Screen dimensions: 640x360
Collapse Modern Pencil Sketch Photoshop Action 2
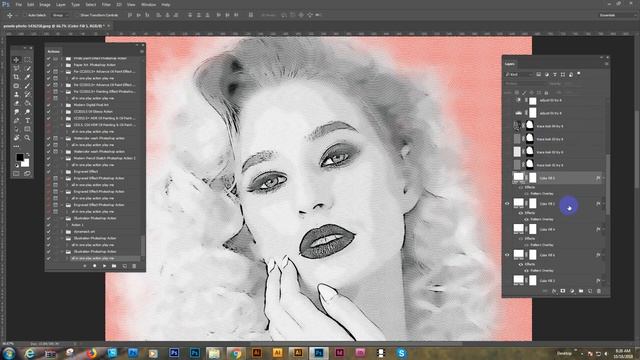tap(62, 158)
